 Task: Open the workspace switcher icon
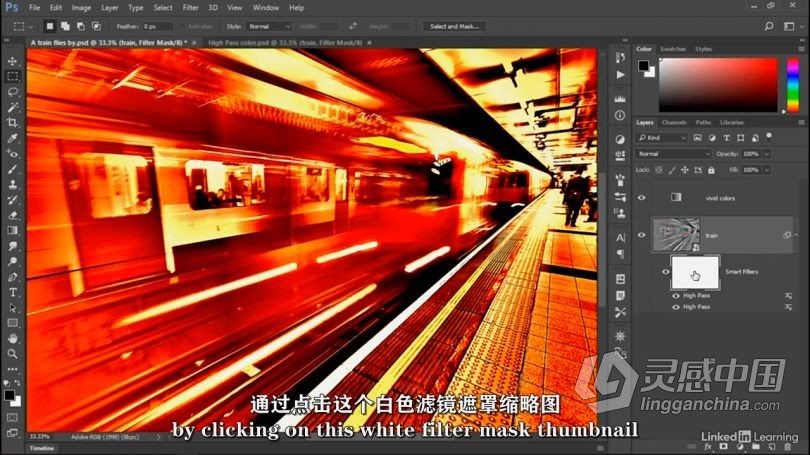coord(789,26)
